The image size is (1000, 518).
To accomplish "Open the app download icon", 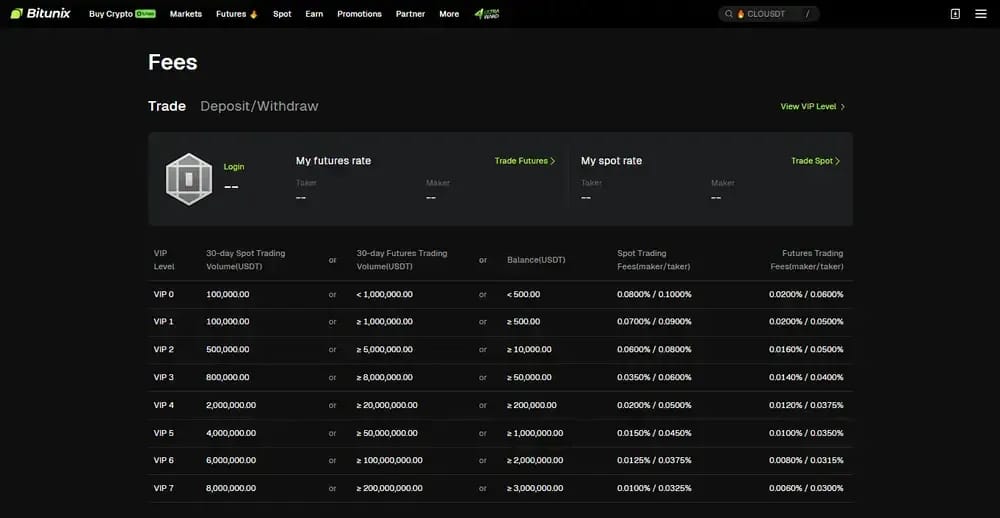I will tap(955, 13).
